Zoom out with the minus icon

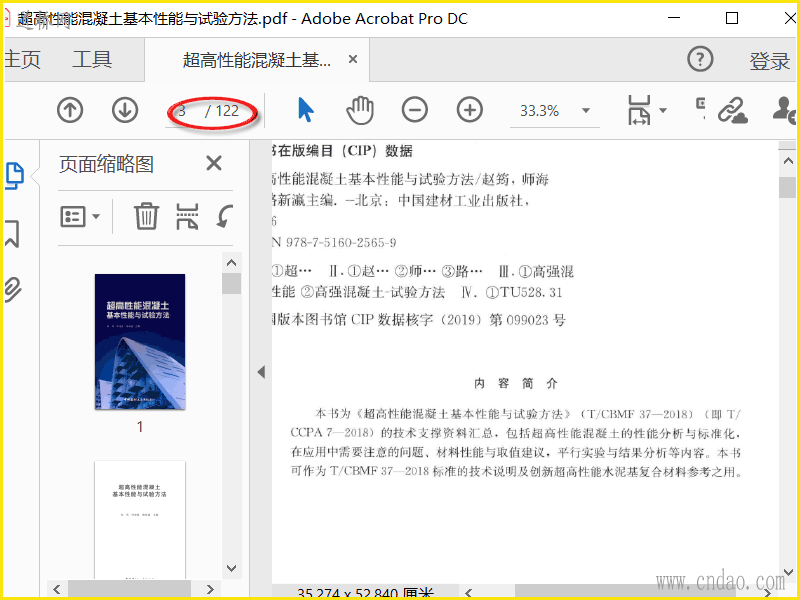(414, 110)
